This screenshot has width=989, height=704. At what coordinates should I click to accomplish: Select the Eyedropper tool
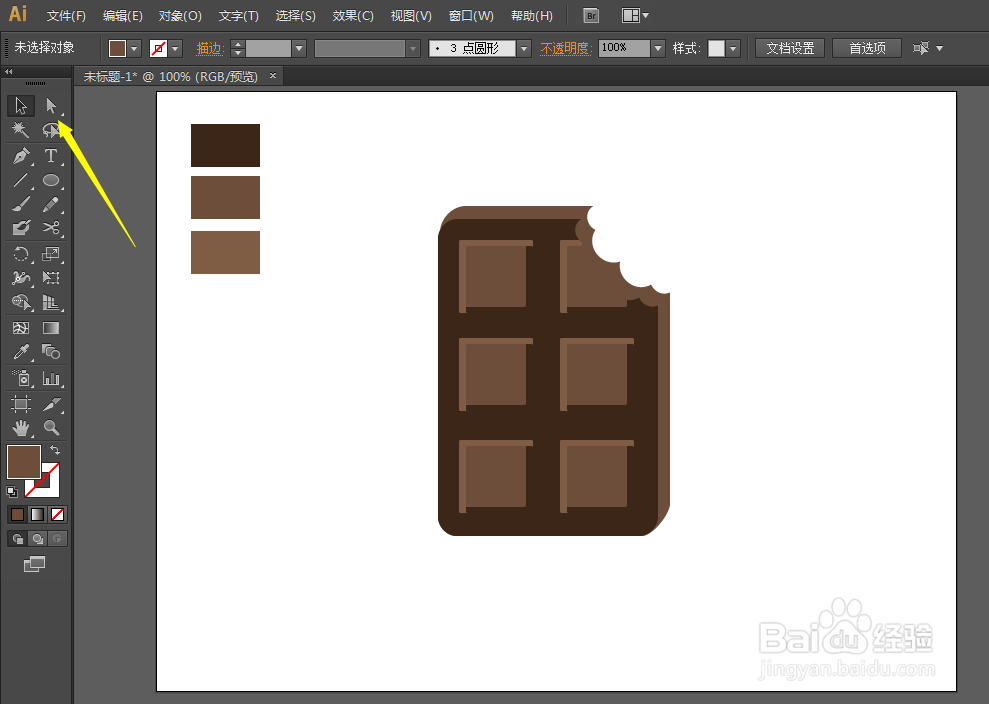[21, 351]
